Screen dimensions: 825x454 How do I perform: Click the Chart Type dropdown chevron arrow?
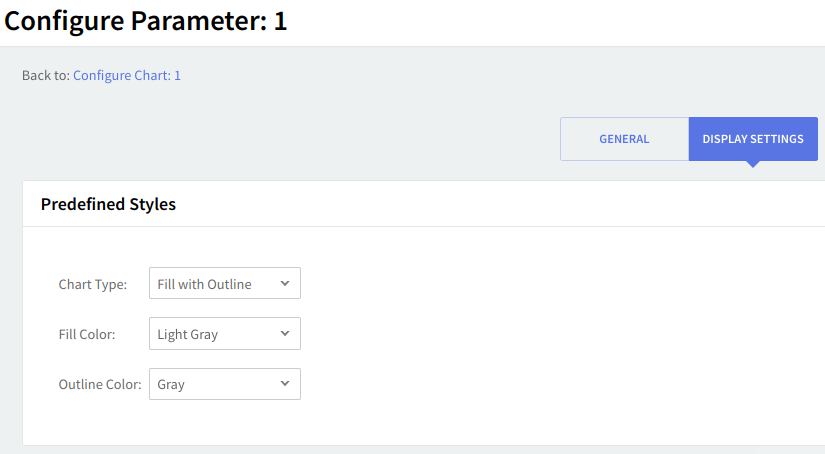click(285, 284)
